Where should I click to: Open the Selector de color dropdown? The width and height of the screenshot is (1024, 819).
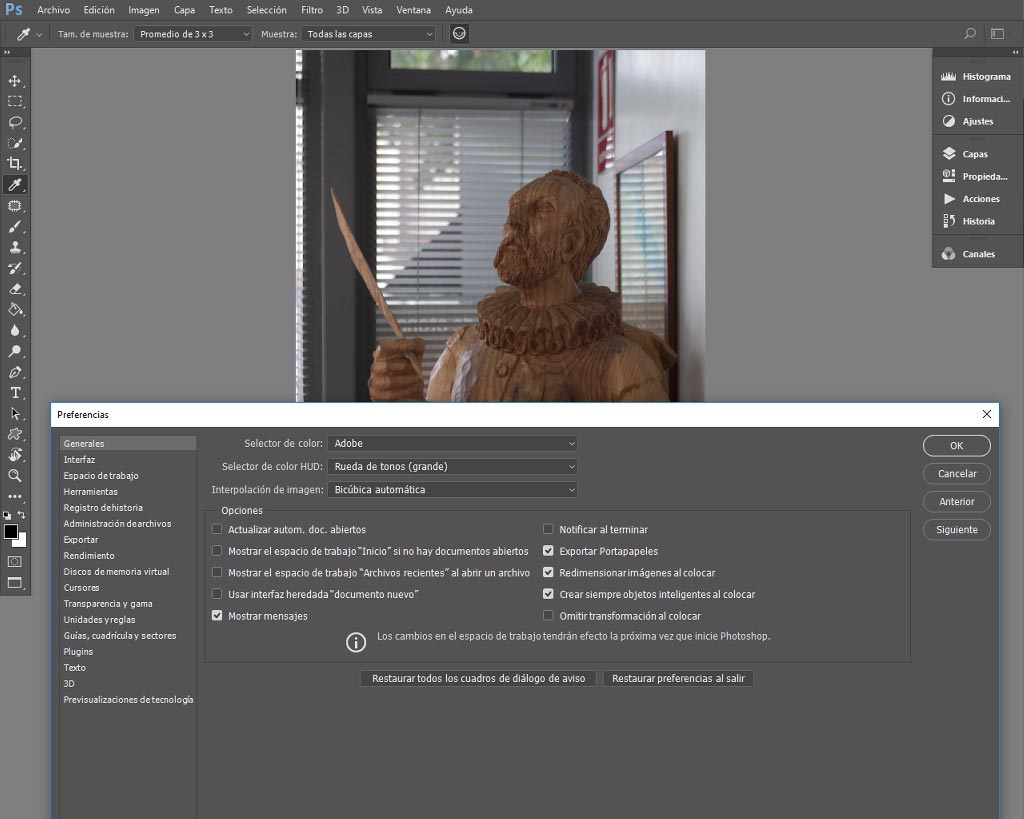pos(452,443)
